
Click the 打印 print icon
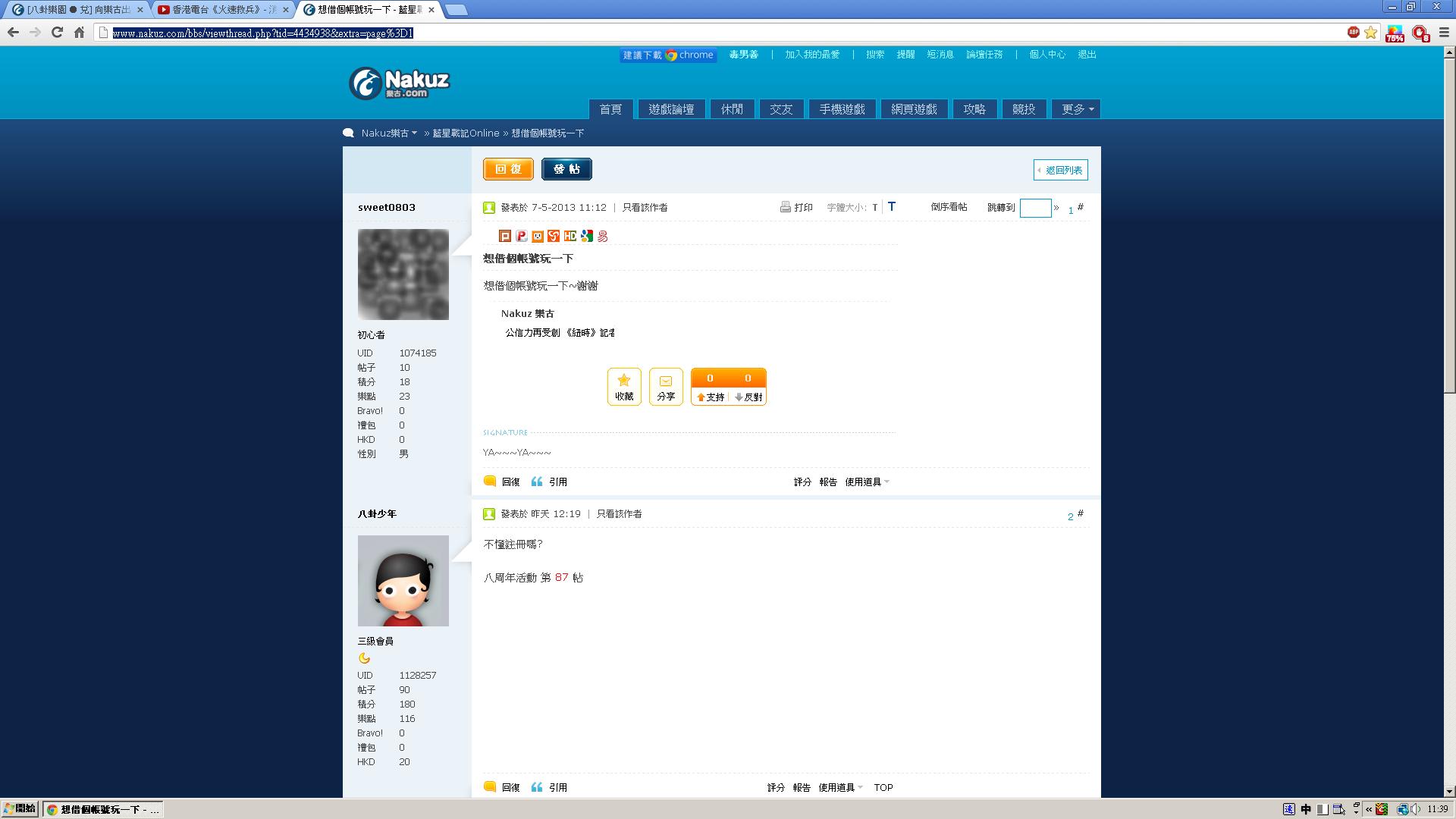pyautogui.click(x=786, y=207)
